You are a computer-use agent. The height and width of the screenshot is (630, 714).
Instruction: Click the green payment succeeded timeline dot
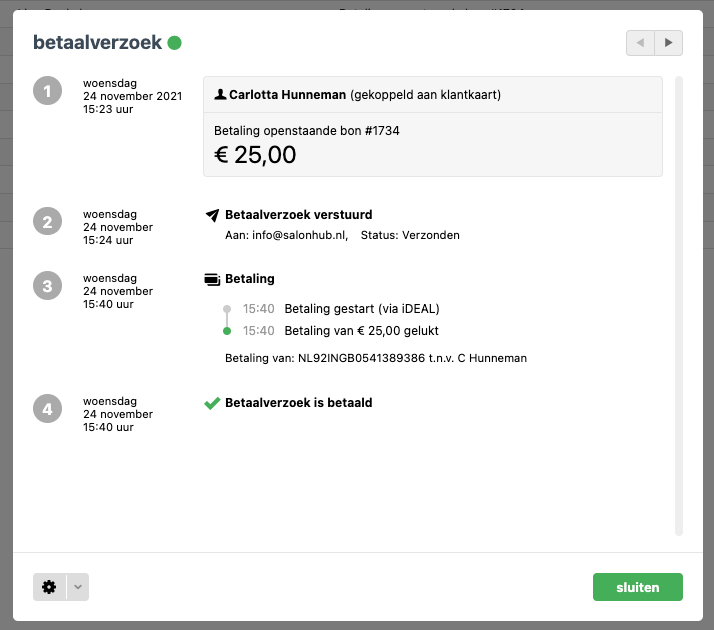[x=227, y=331]
